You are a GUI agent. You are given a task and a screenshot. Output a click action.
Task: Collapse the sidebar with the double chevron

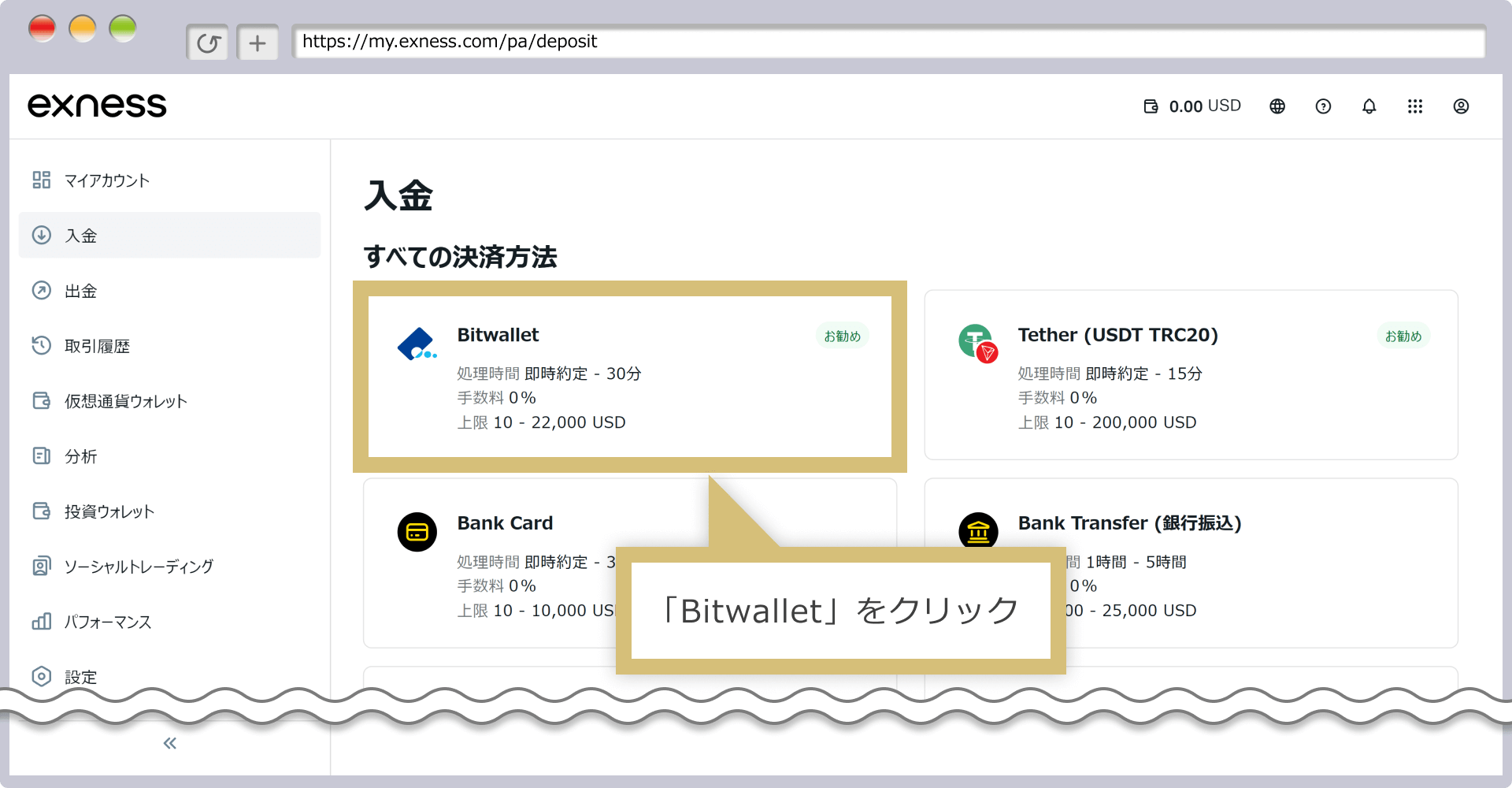[x=169, y=743]
